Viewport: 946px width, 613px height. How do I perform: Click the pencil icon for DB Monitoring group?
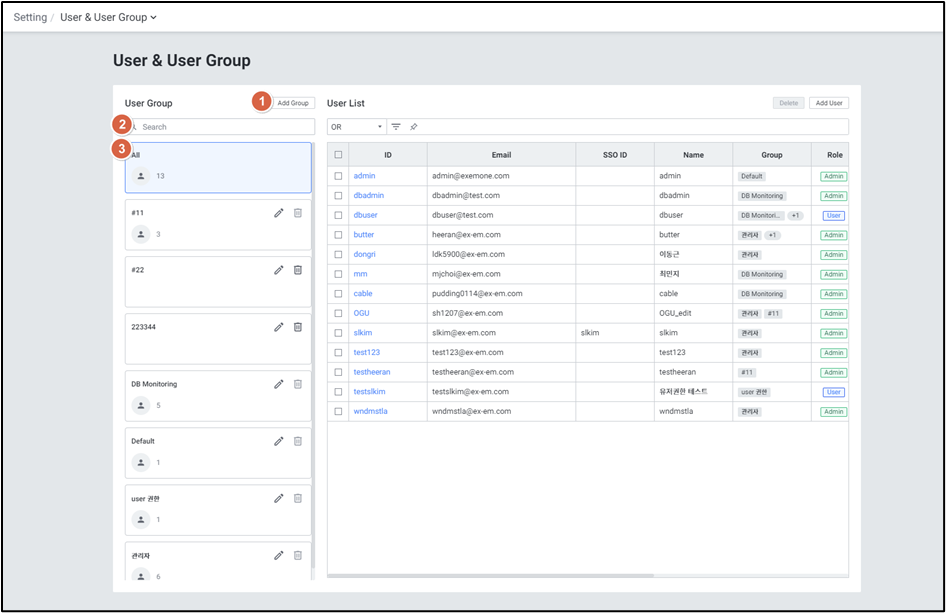[x=279, y=384]
